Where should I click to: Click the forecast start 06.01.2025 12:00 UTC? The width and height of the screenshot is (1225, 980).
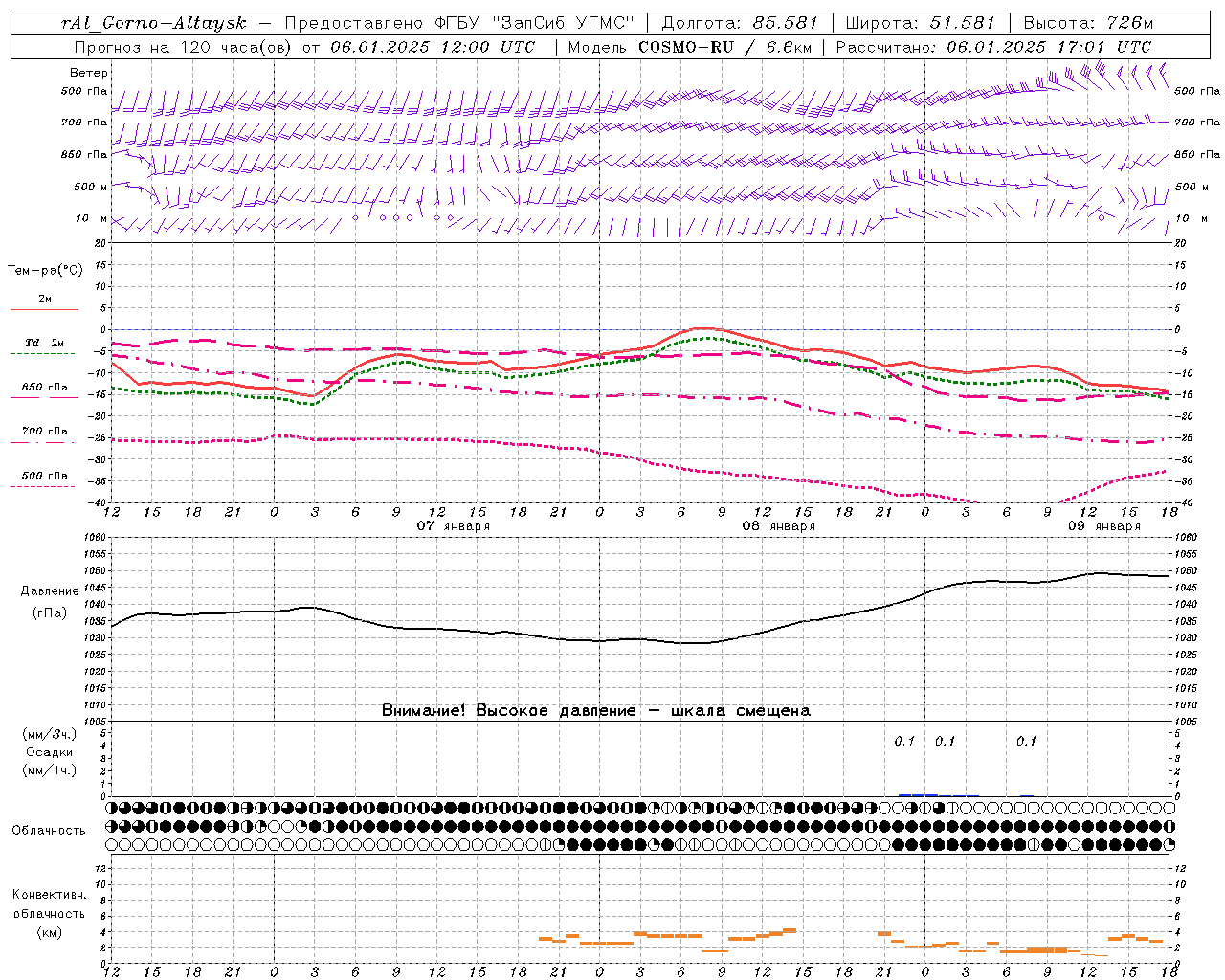click(433, 46)
